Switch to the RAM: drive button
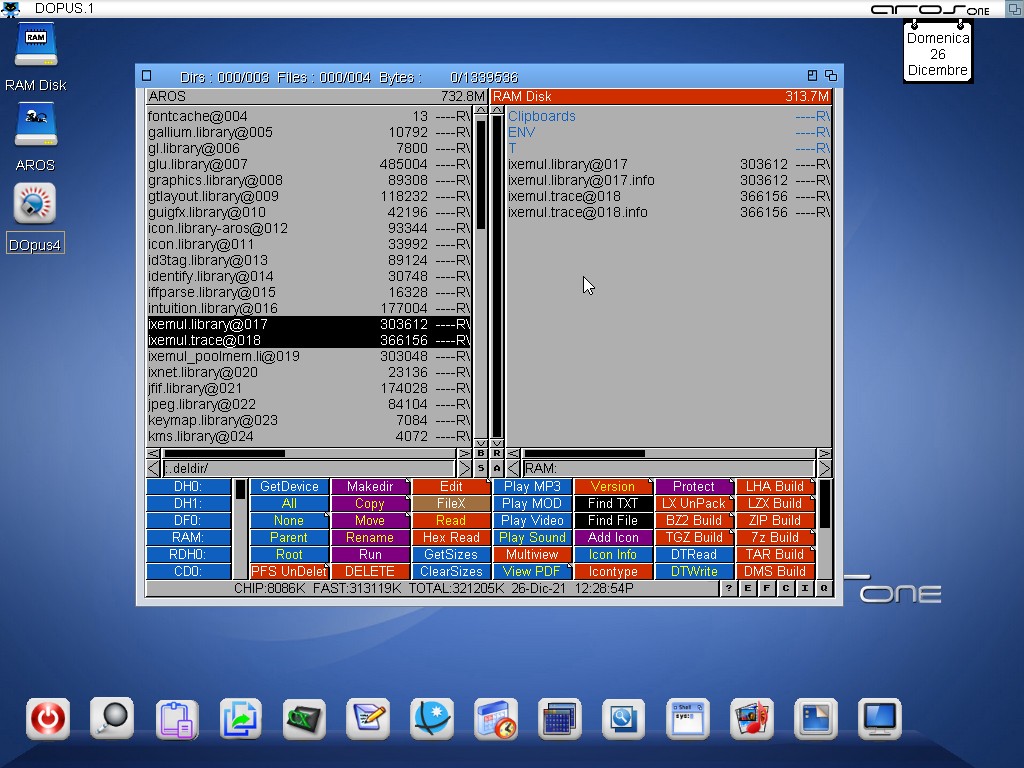This screenshot has height=768, width=1024. pyautogui.click(x=188, y=538)
